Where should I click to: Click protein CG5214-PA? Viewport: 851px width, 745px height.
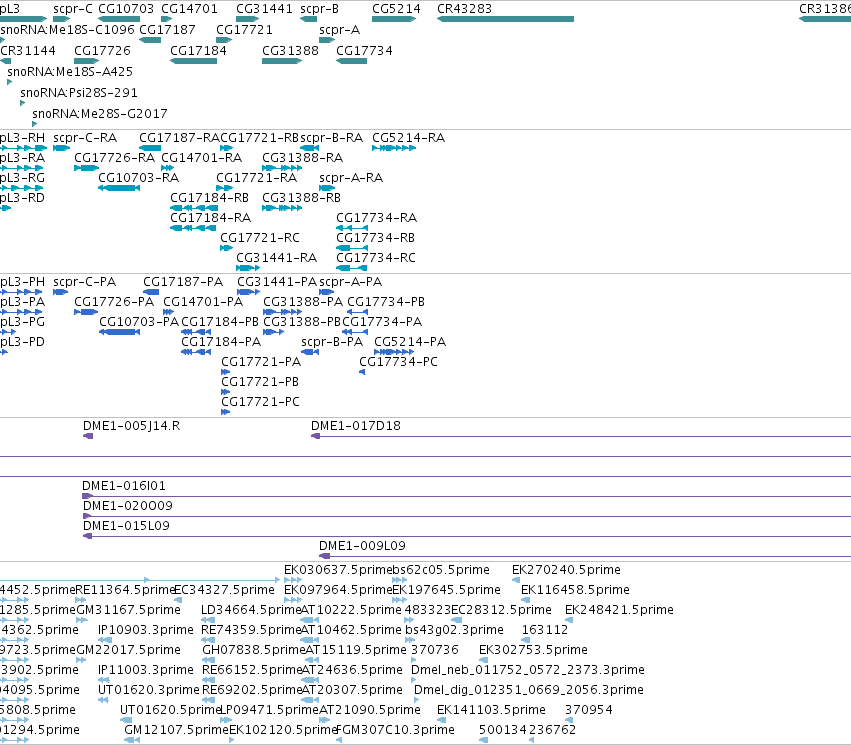pos(394,352)
